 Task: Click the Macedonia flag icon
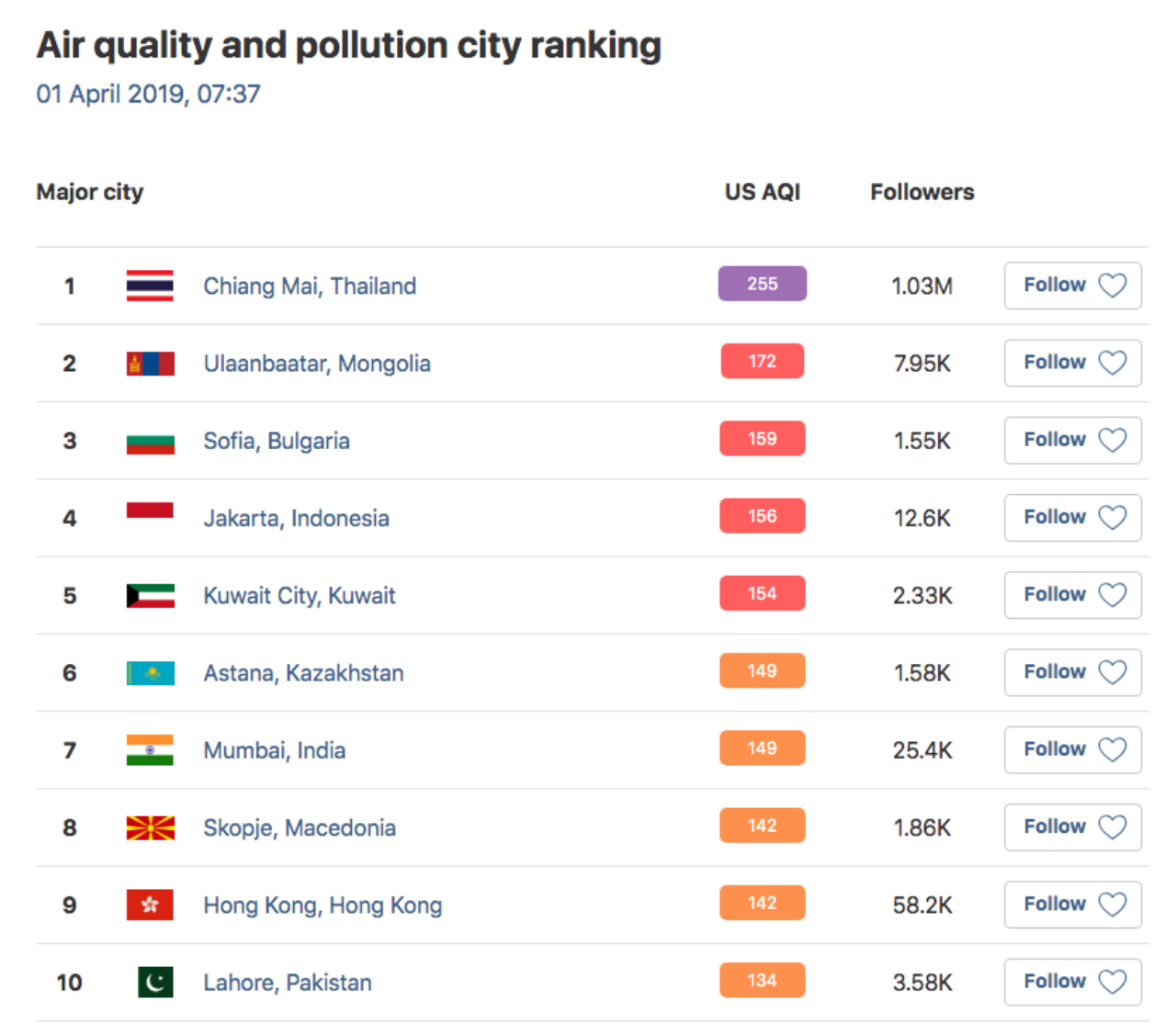(150, 828)
